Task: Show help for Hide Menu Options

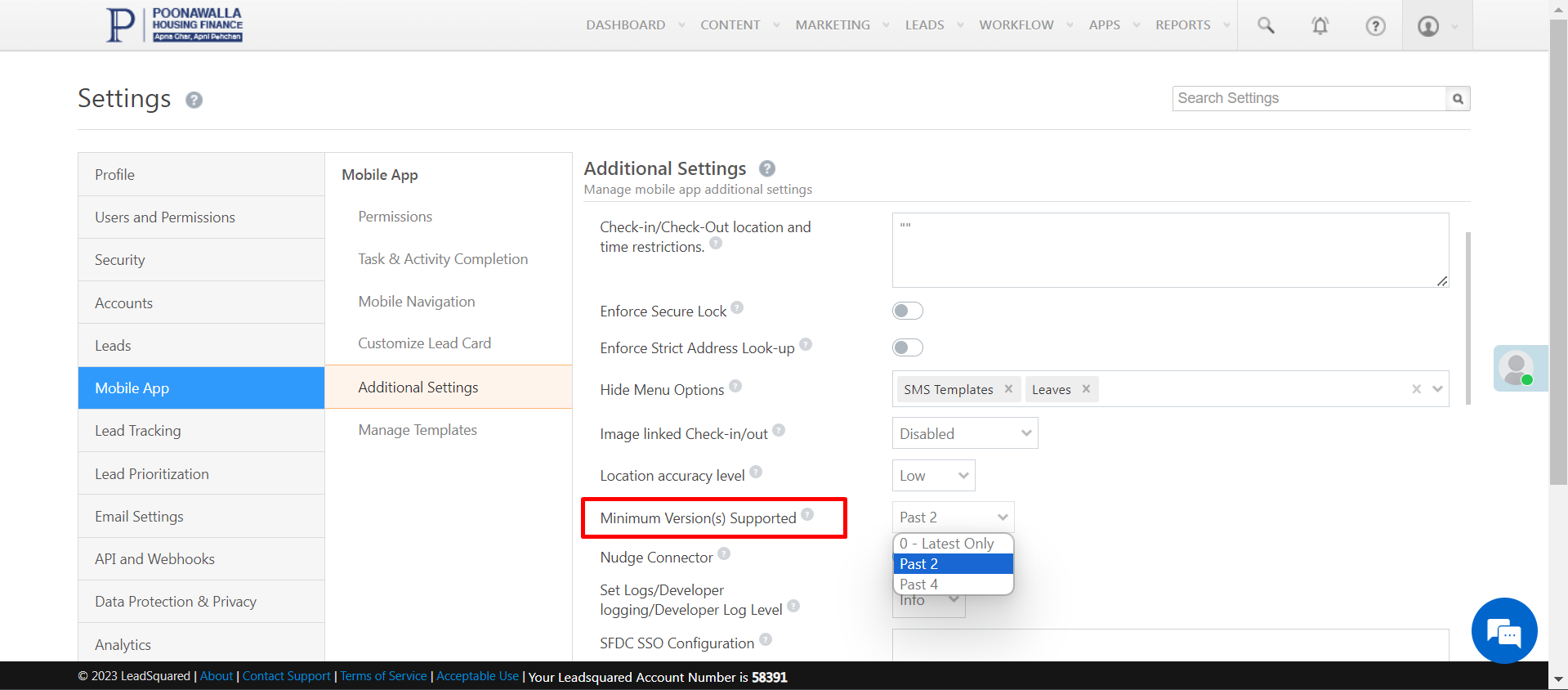Action: [x=735, y=386]
